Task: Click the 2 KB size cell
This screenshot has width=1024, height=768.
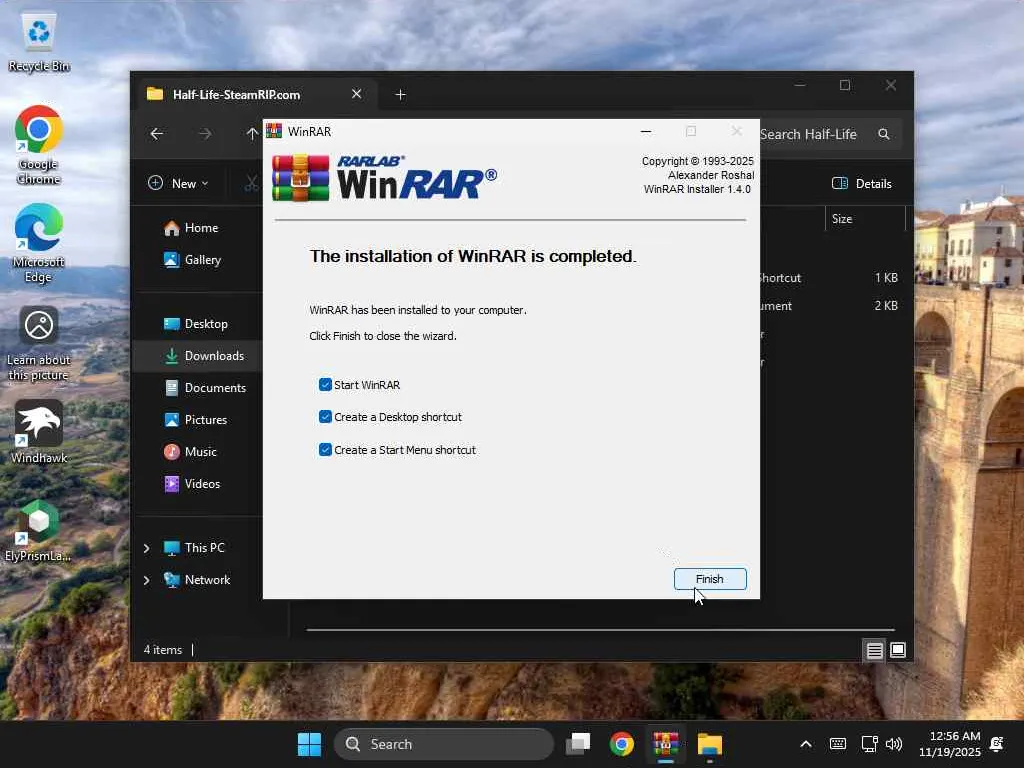Action: pyautogui.click(x=886, y=306)
